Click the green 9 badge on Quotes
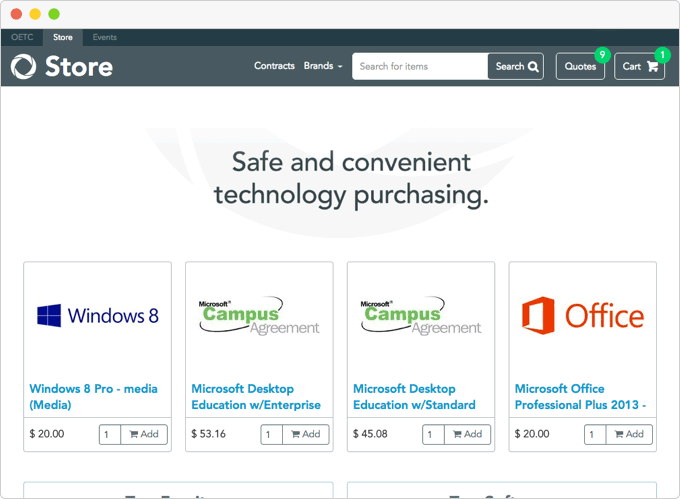Screen dimensions: 680x499 click(602, 55)
